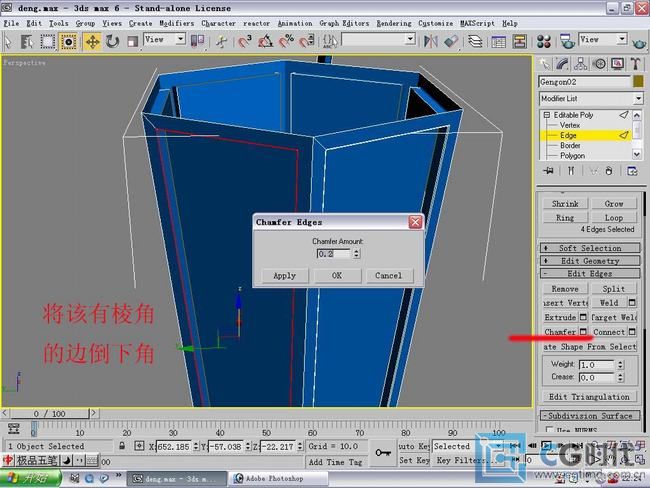Collapse the Subdivision Surface rollout
The height and width of the screenshot is (488, 650).
click(x=590, y=415)
